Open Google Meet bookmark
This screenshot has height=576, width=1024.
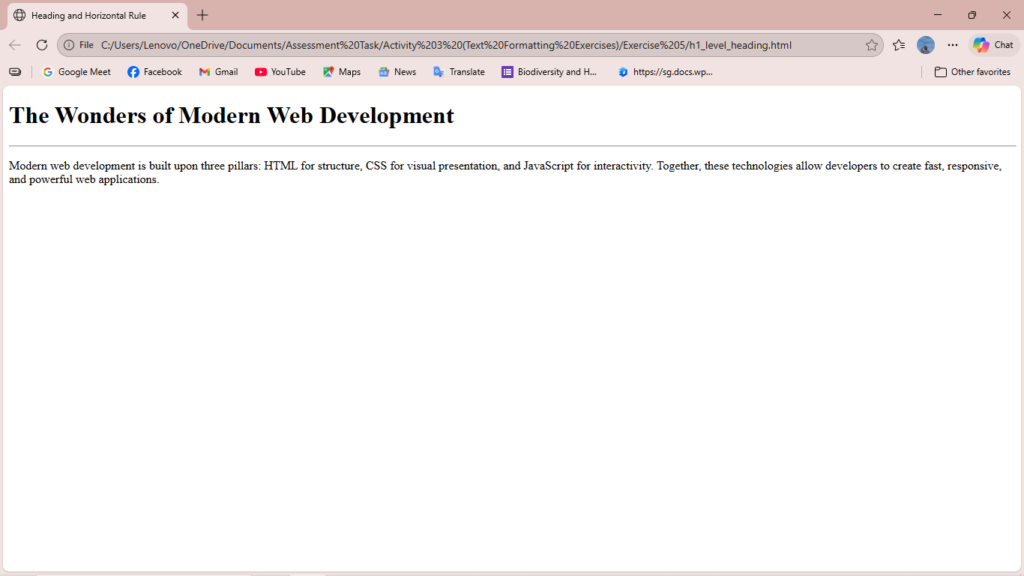tap(77, 72)
